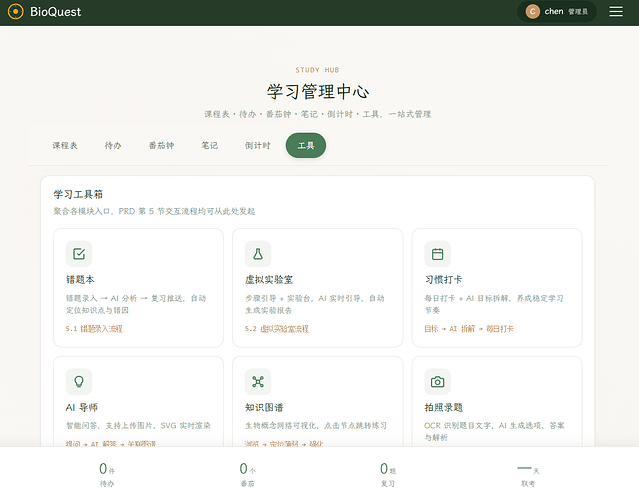639x499 pixels.
Task: Select the 倒计时 tab
Action: 258,146
